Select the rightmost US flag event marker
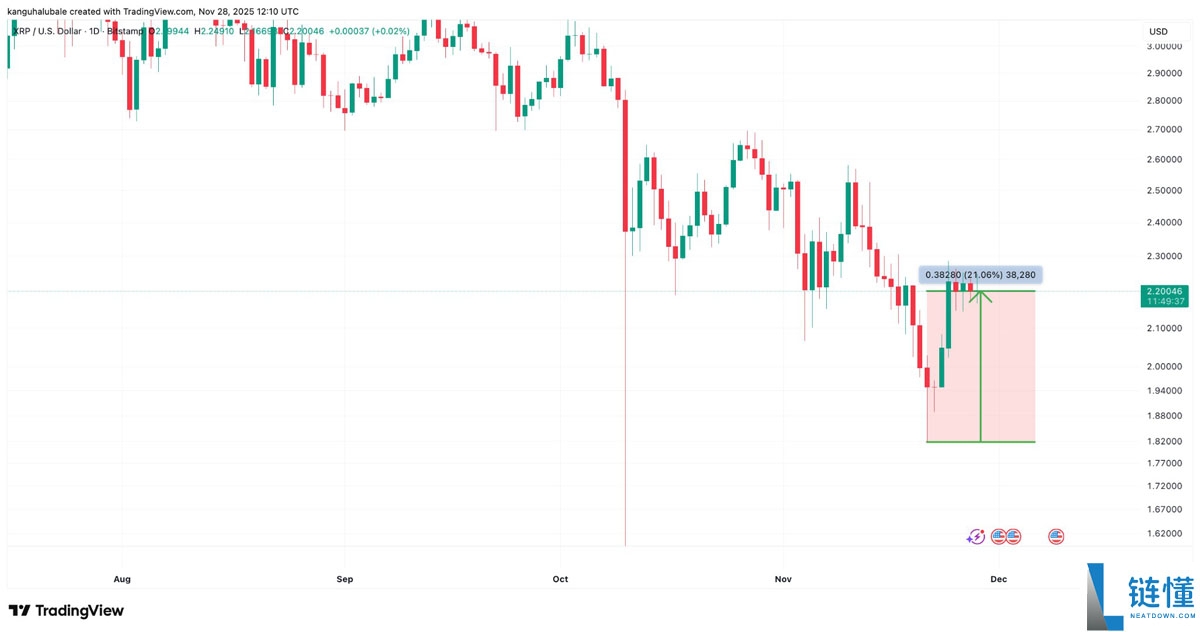The width and height of the screenshot is (1200, 632). pyautogui.click(x=1056, y=536)
